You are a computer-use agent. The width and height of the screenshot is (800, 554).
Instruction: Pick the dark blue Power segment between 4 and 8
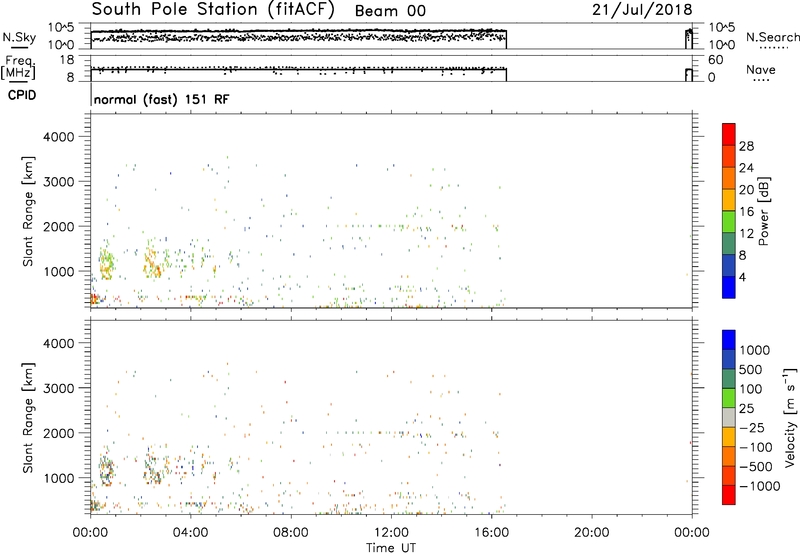point(729,265)
